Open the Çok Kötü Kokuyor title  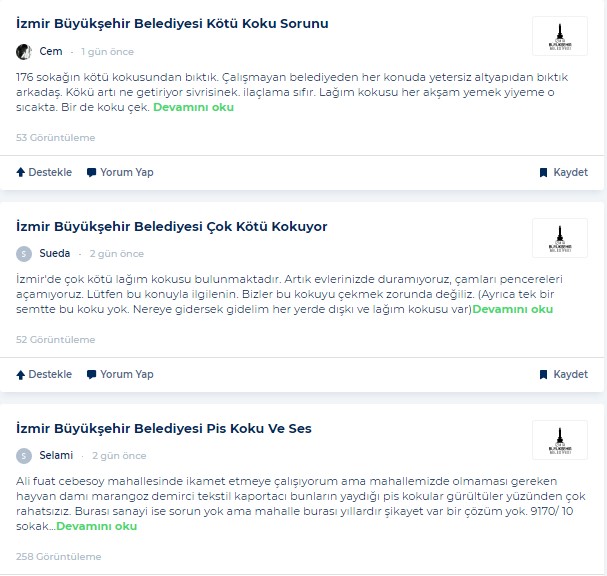pyautogui.click(x=171, y=226)
